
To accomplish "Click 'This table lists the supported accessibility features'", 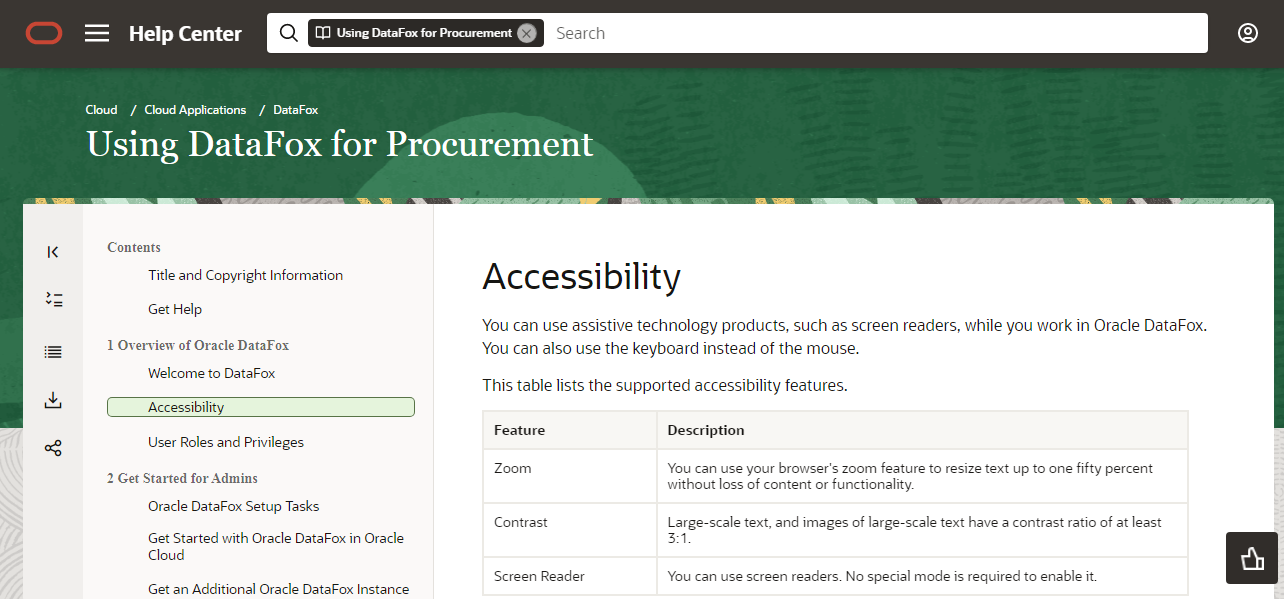I will 665,385.
